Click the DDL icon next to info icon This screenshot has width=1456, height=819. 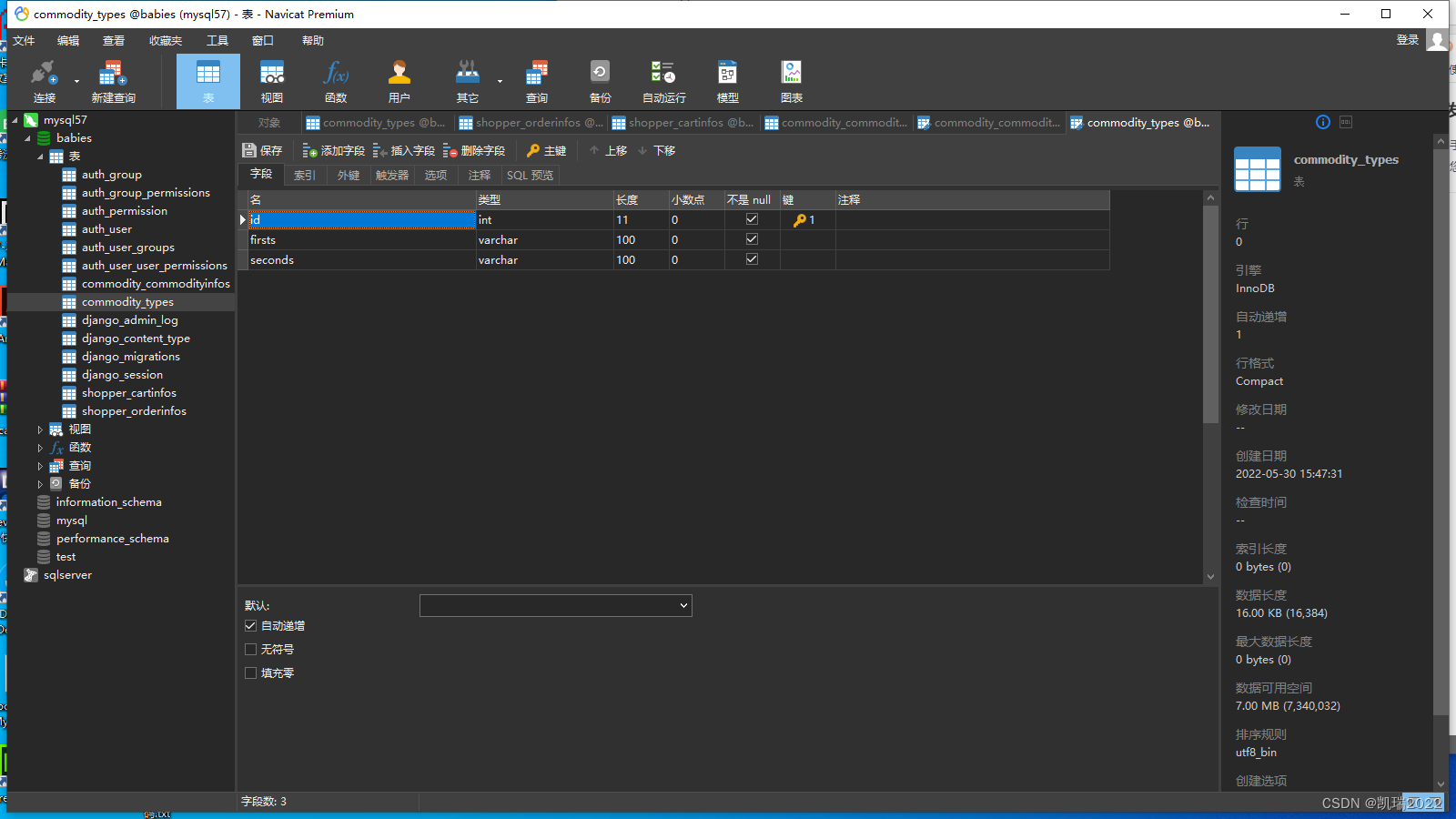click(x=1346, y=122)
